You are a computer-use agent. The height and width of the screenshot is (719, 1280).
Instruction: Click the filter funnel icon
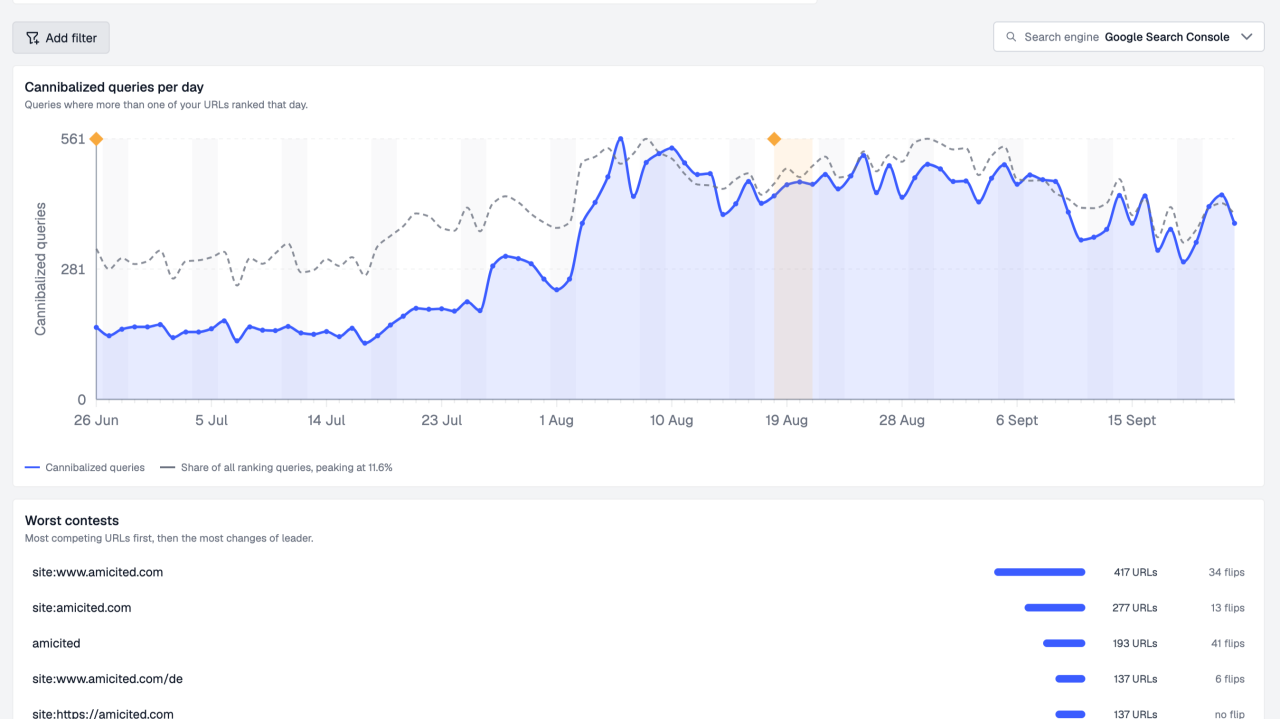click(x=32, y=38)
